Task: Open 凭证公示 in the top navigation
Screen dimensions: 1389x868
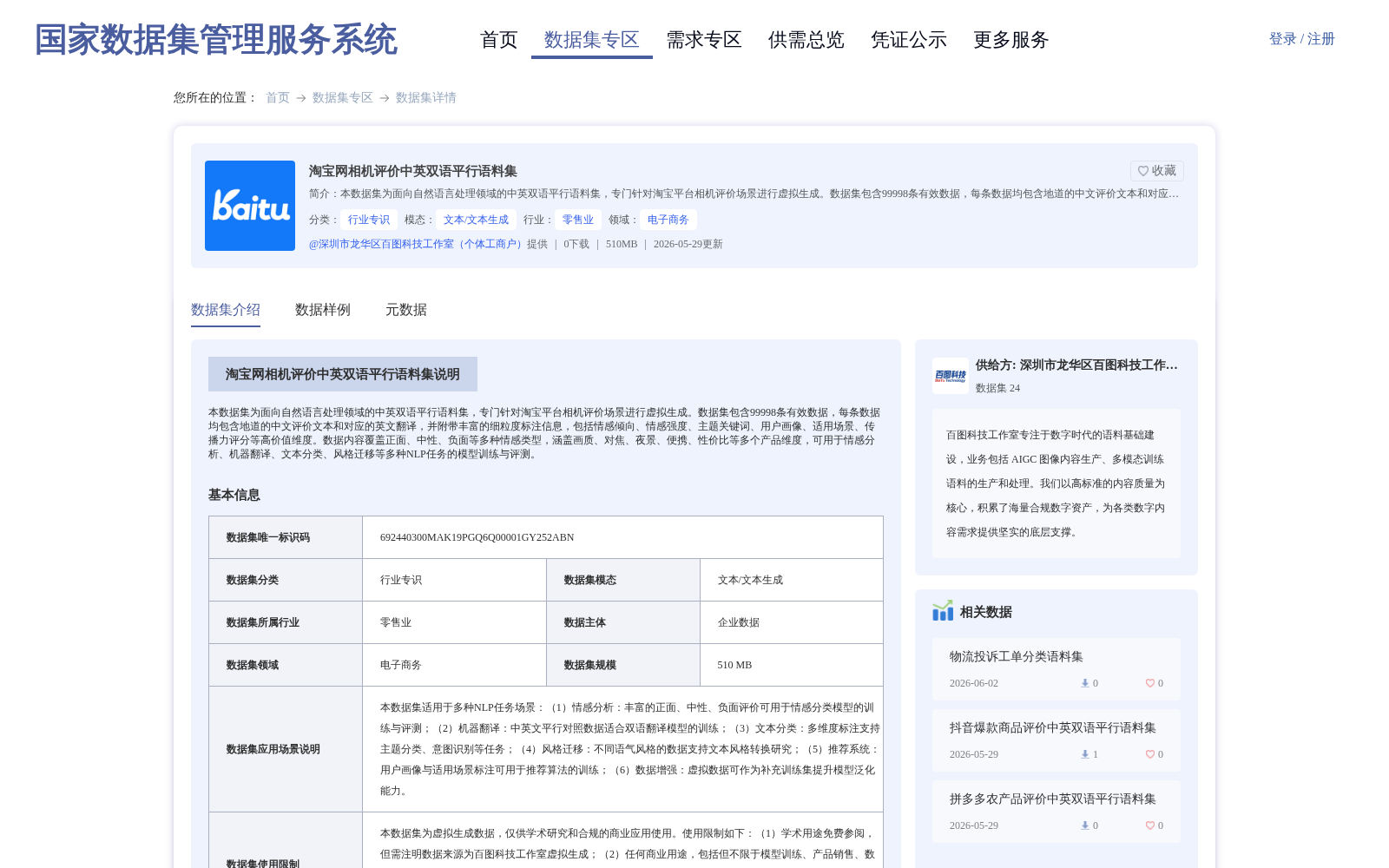Action: pyautogui.click(x=909, y=40)
